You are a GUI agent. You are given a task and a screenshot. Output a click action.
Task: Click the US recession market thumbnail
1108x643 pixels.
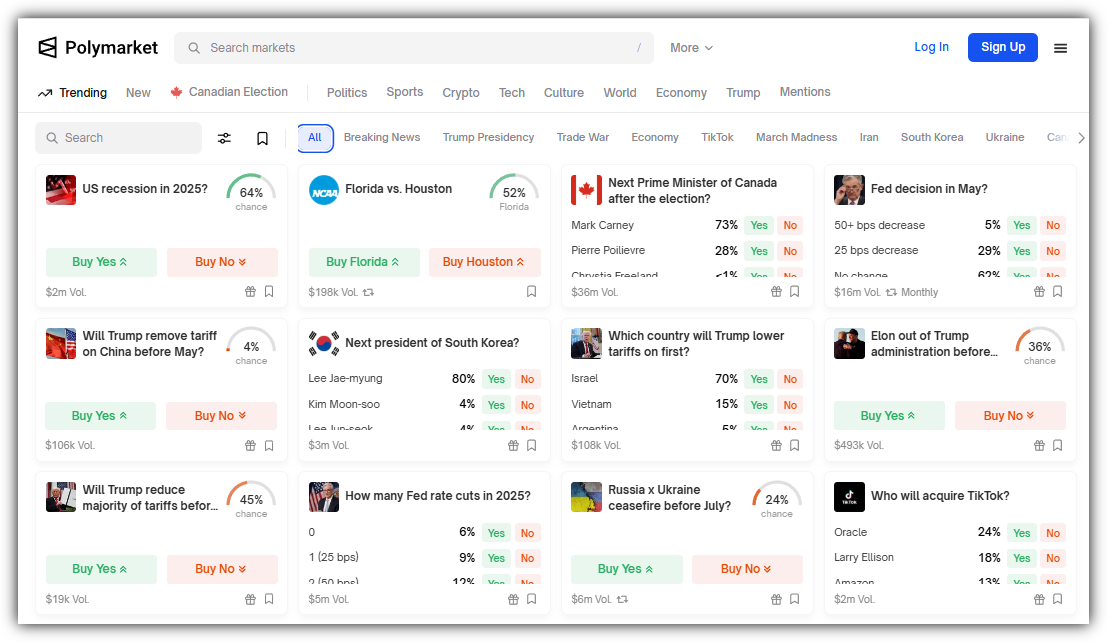[61, 190]
